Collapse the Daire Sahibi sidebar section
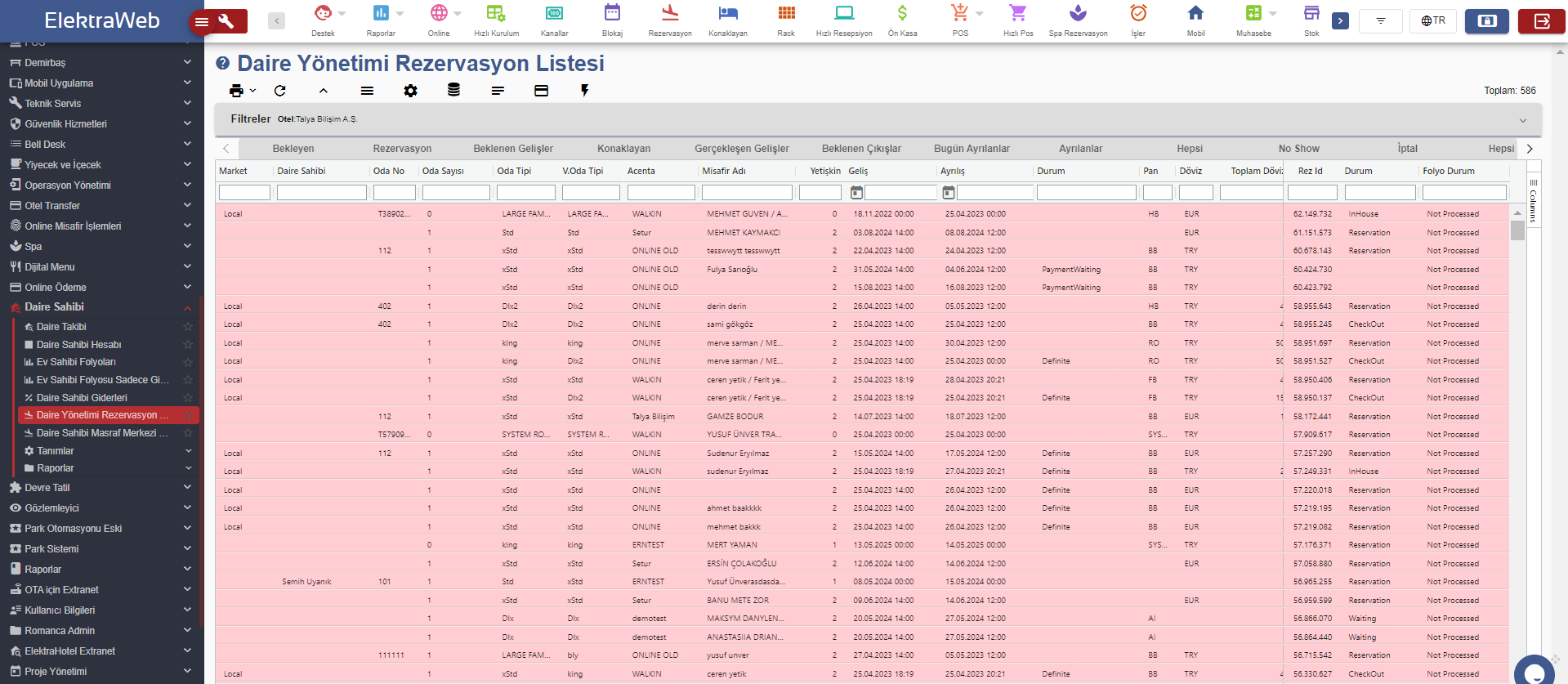 187,307
